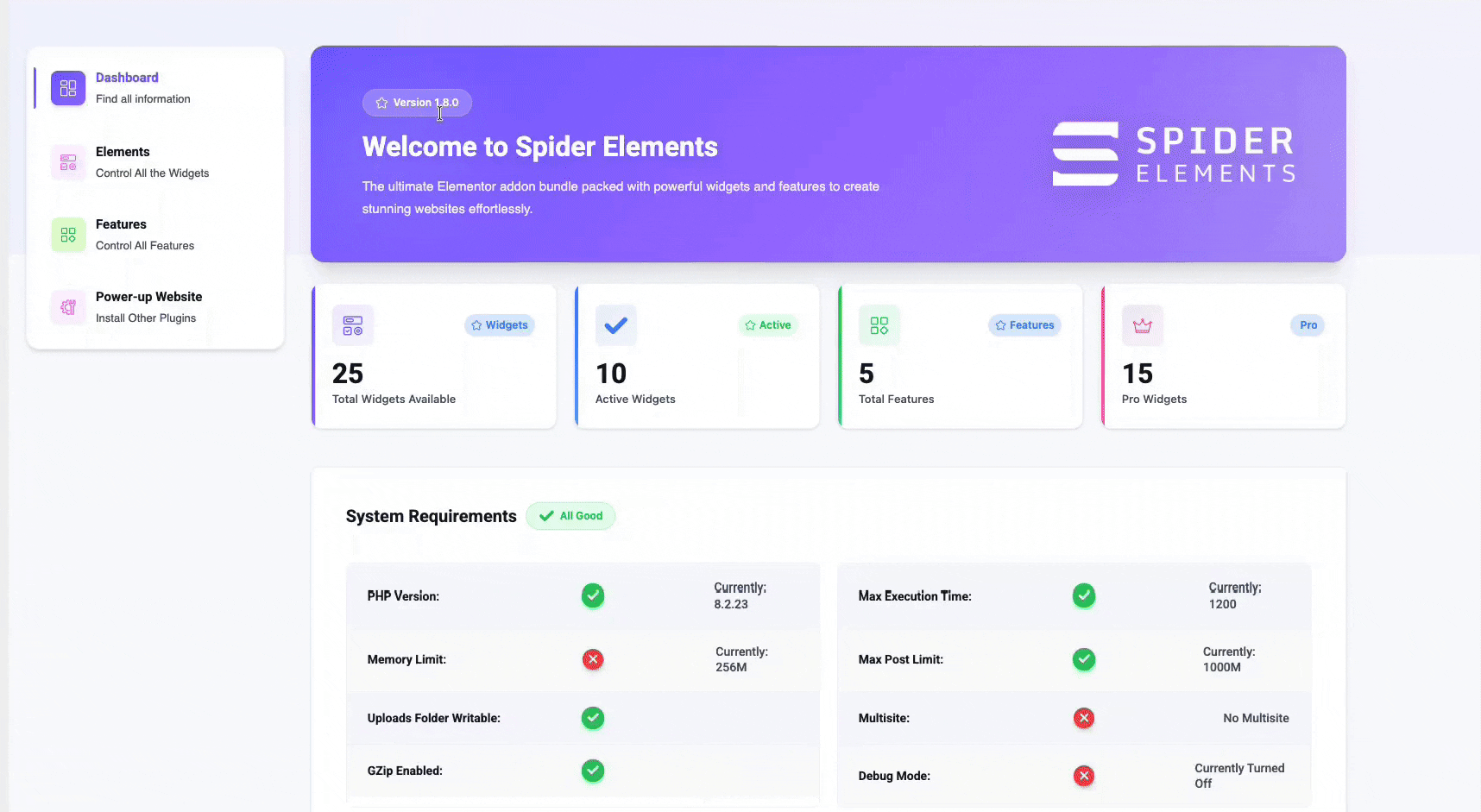Click the Welcome to Spider Elements heading
The image size is (1481, 812).
click(x=539, y=147)
